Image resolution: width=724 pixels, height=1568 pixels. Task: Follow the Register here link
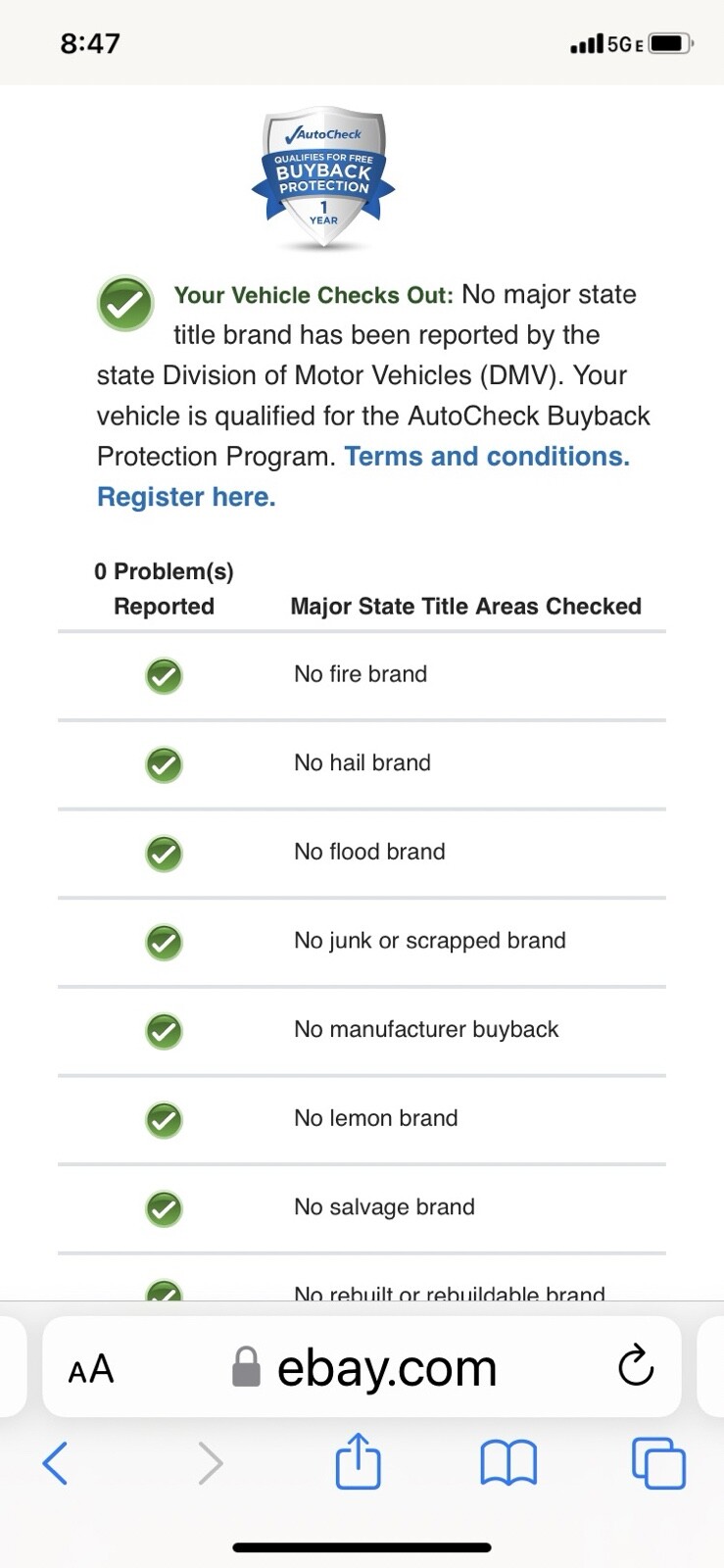(186, 497)
